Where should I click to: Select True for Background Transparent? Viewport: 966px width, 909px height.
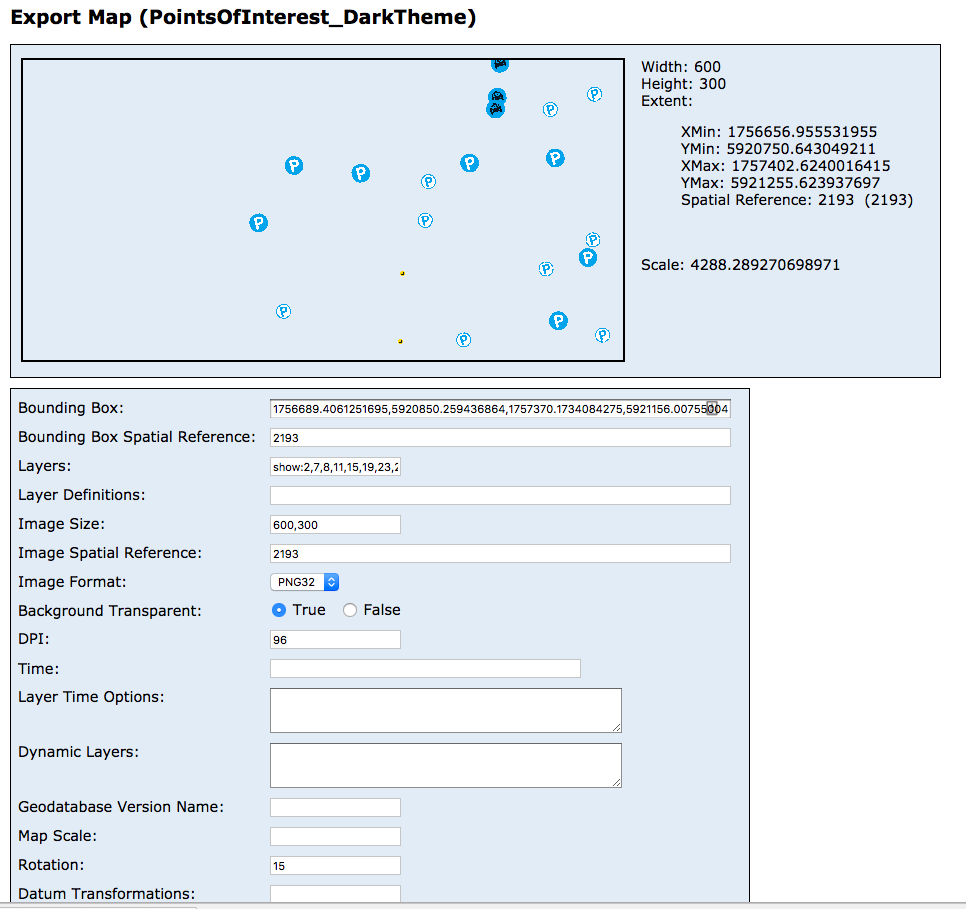coord(278,610)
